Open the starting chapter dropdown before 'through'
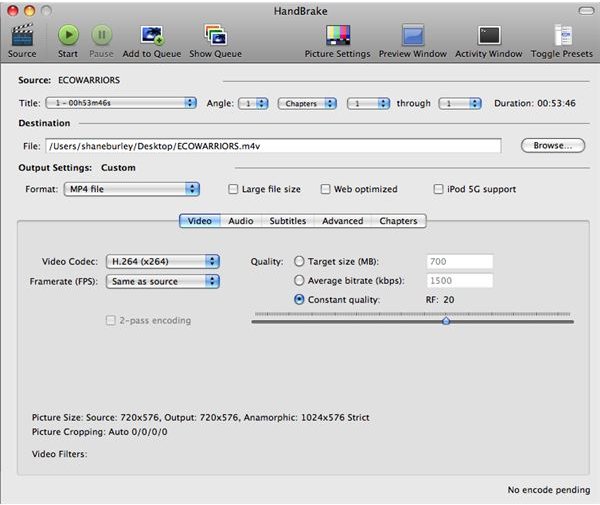This screenshot has height=505, width=600. click(368, 103)
